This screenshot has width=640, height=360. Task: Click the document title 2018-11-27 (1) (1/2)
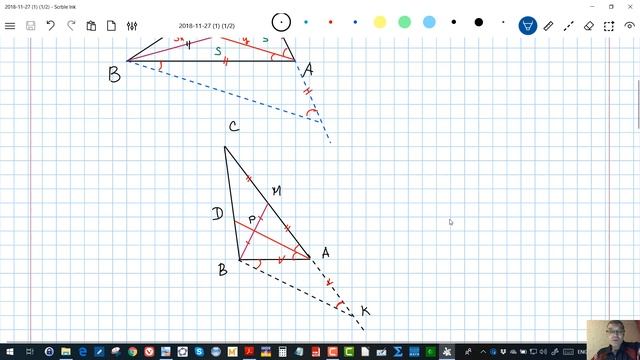pos(207,26)
